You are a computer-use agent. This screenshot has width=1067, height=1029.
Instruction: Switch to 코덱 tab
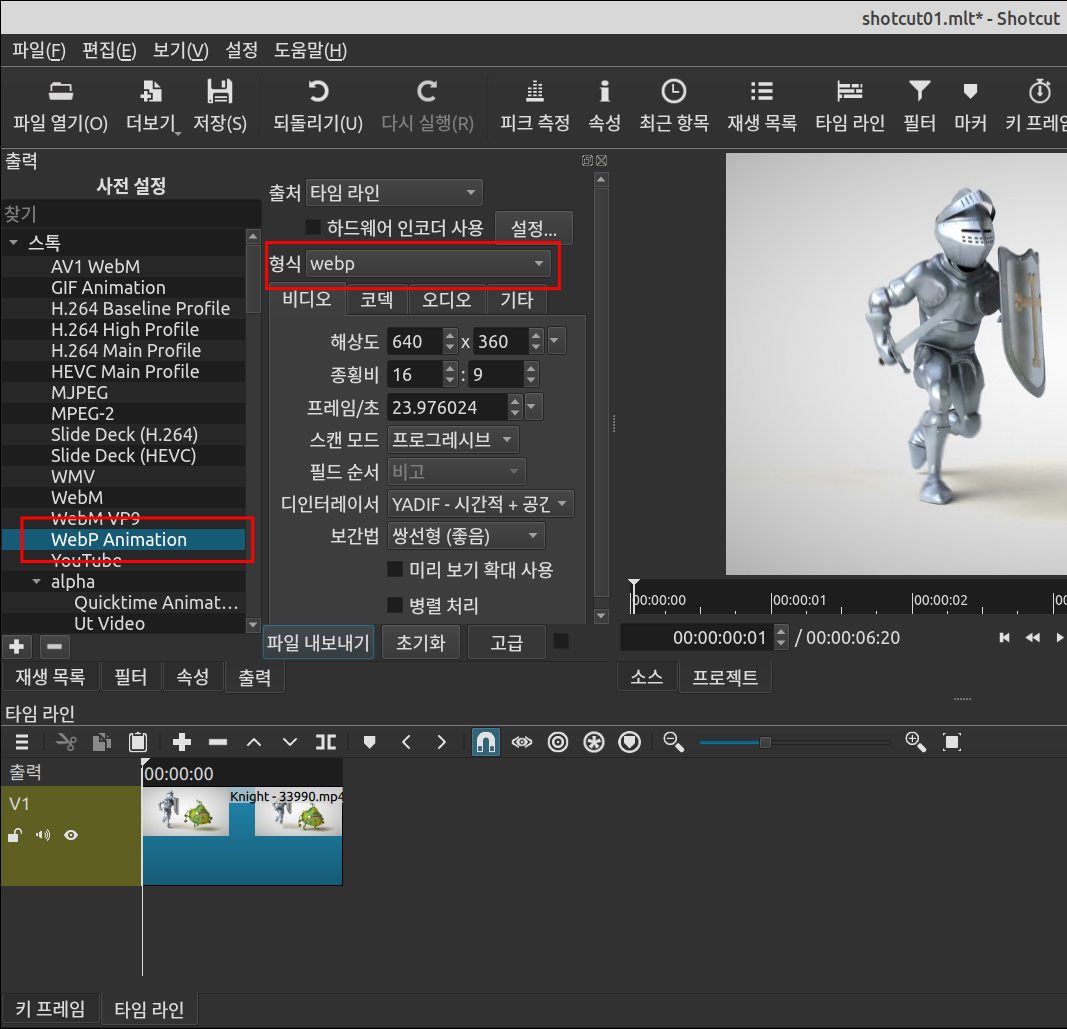click(377, 299)
